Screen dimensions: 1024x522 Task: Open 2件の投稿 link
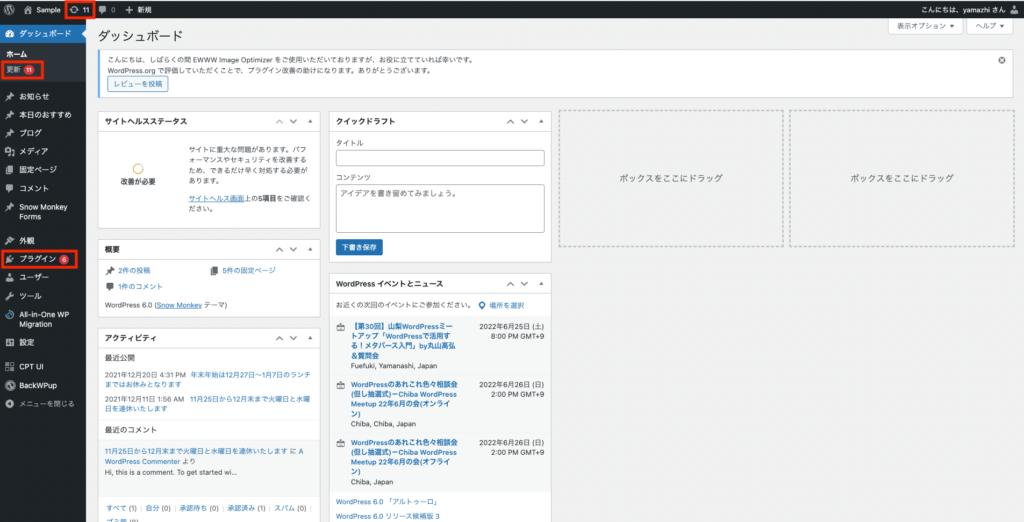coord(134,270)
